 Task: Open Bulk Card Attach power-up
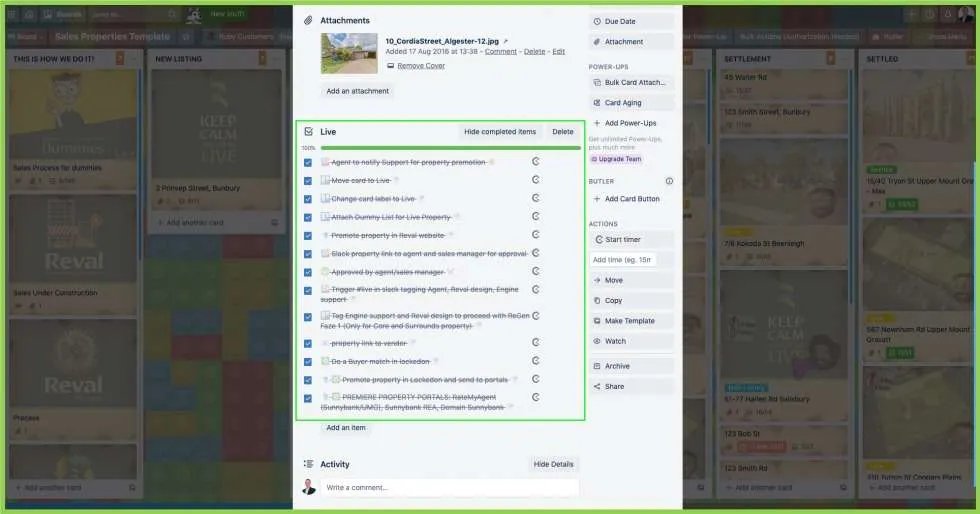point(631,83)
